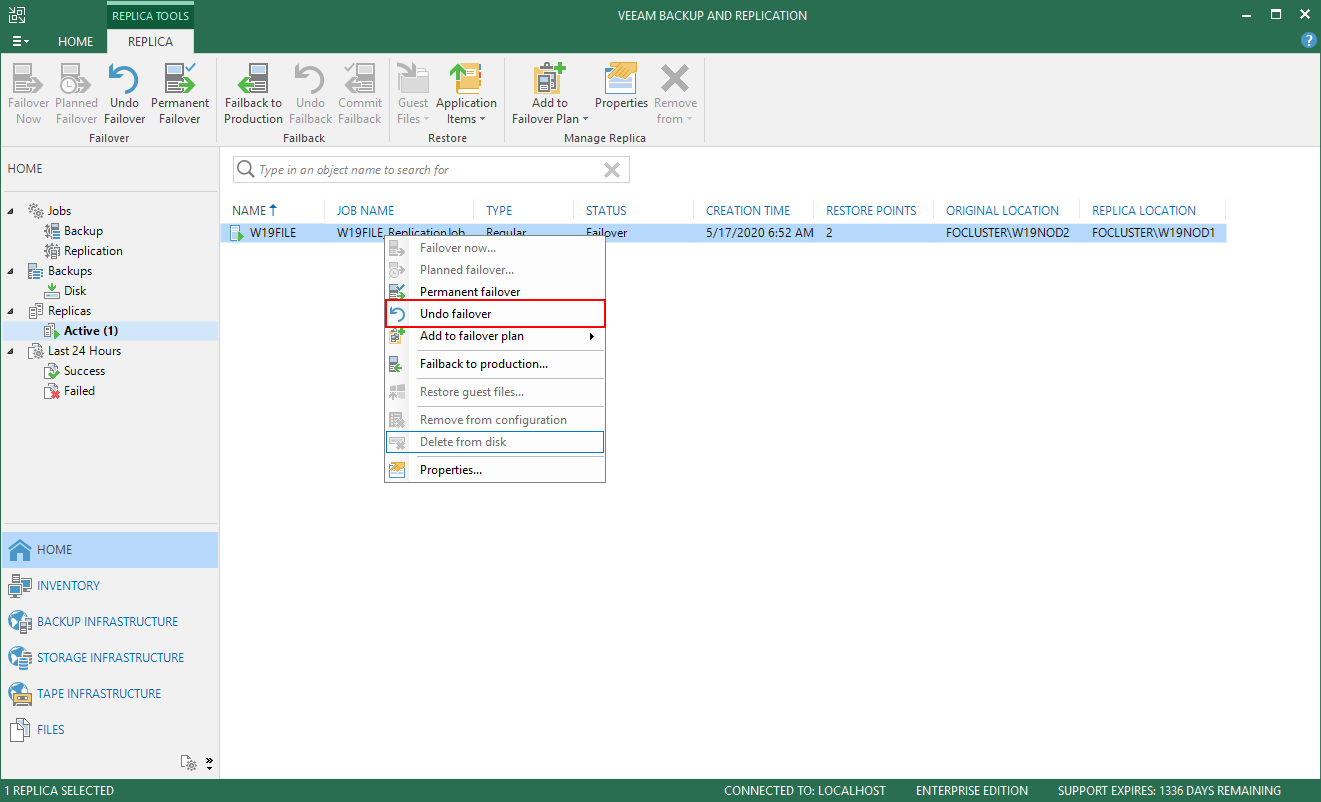Sort by the RESTORE POINTS column header
Screen dimensions: 1321x802
tap(871, 211)
